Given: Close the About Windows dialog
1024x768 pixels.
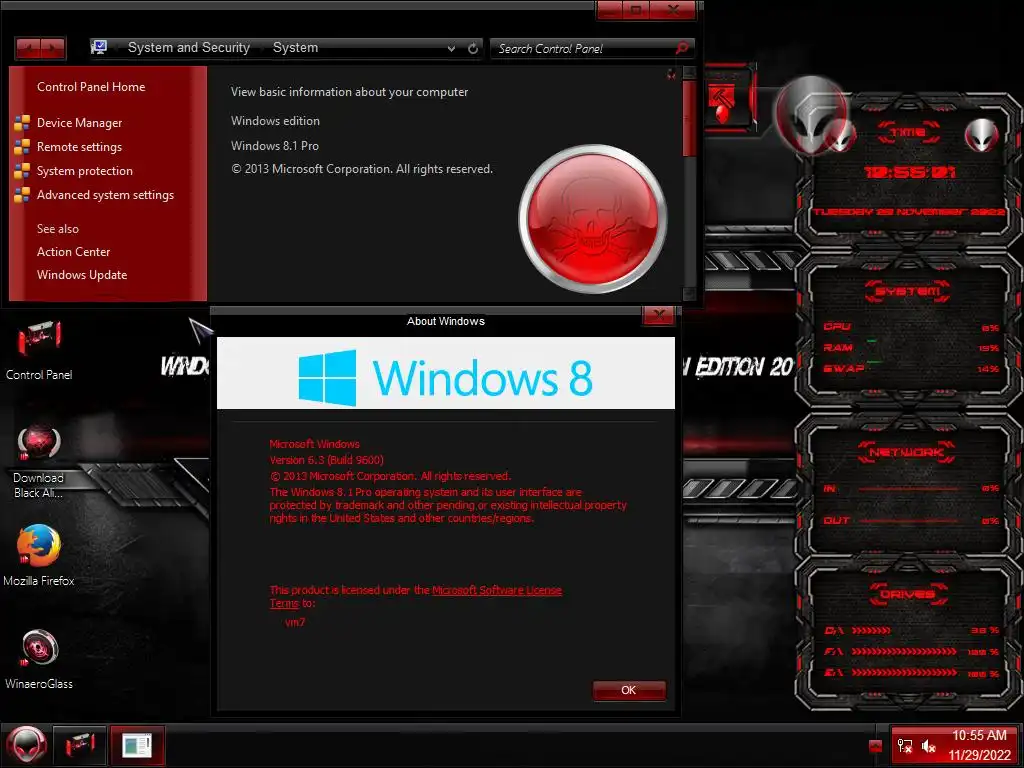Looking at the screenshot, I should point(658,315).
